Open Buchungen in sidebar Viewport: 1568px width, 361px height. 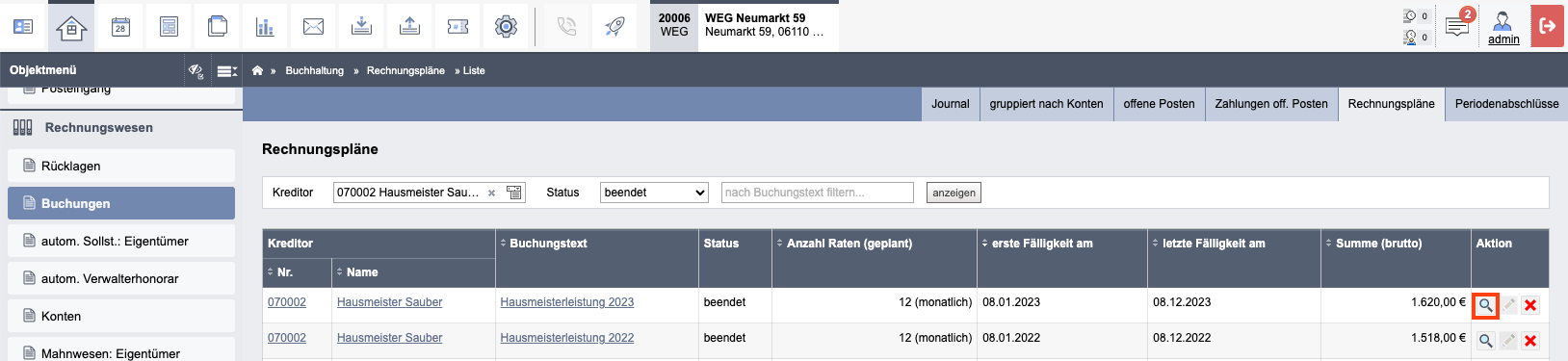(121, 203)
